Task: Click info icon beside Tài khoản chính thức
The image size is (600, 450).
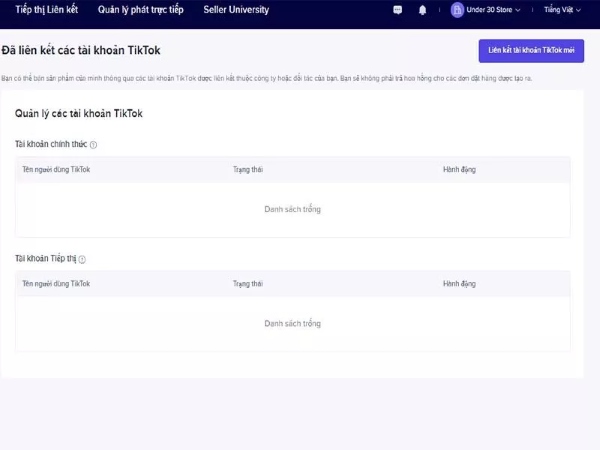Action: click(93, 145)
